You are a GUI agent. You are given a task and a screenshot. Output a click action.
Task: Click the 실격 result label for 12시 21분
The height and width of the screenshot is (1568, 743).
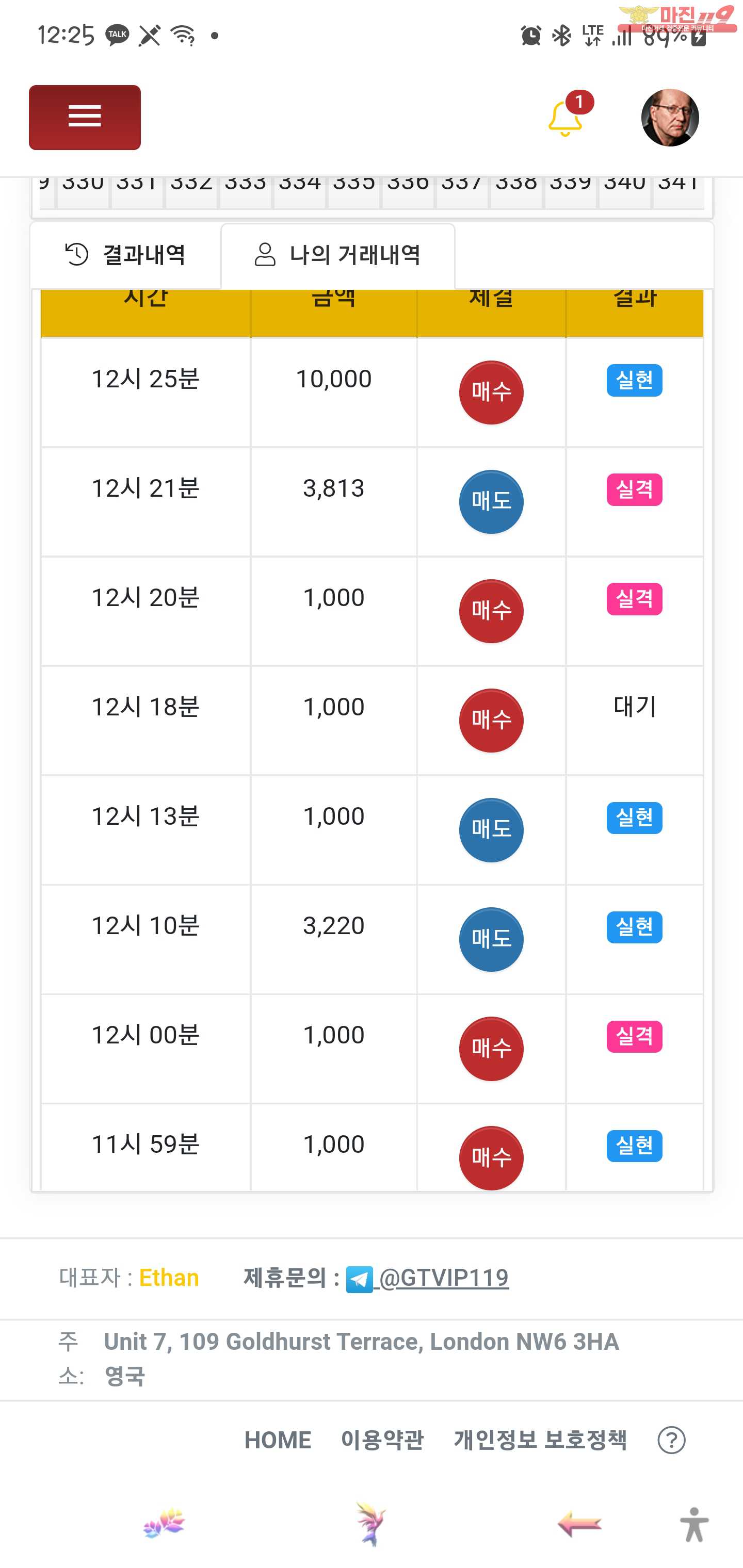tap(634, 490)
